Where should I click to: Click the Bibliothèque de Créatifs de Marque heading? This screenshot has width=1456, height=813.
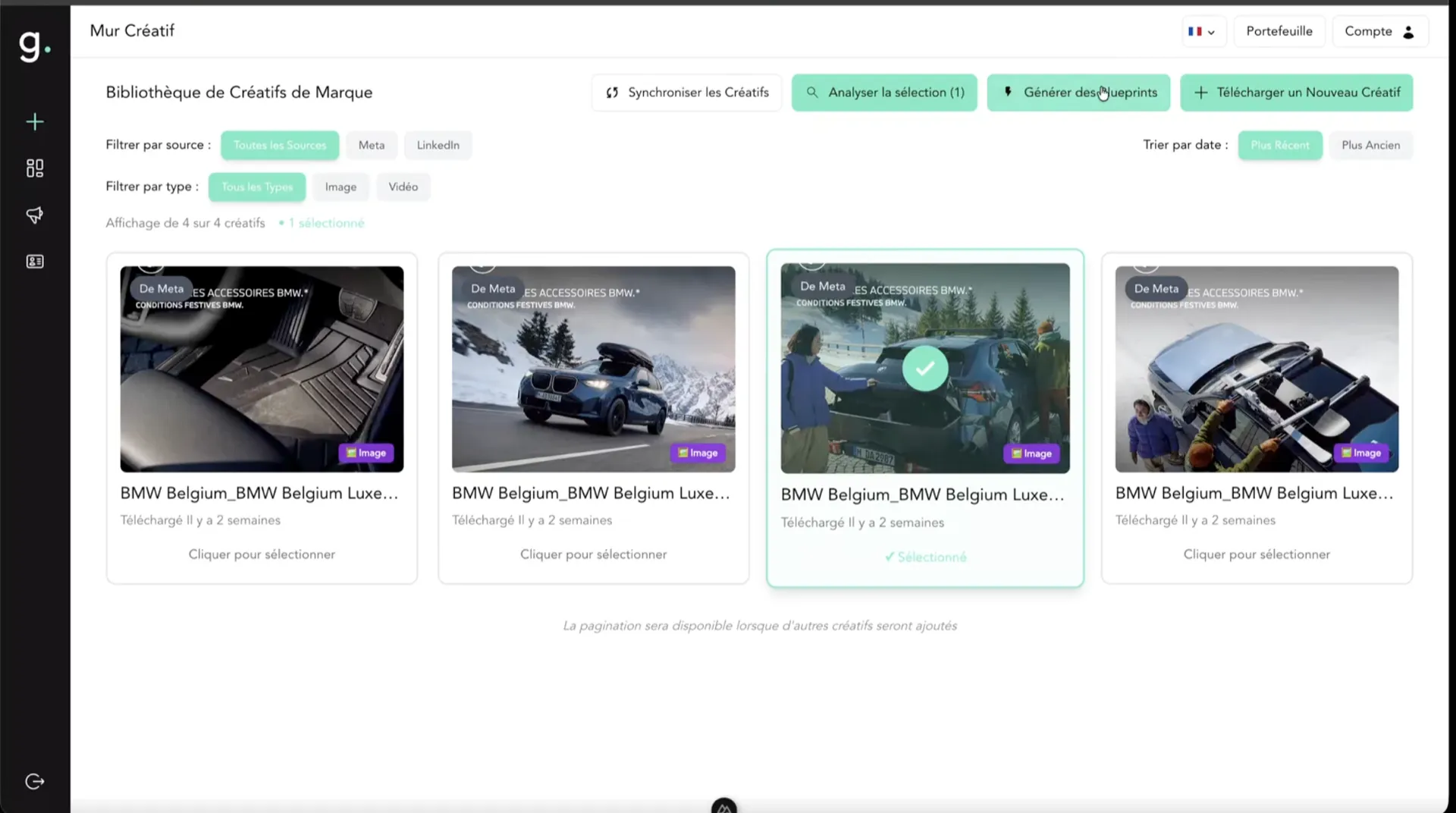(239, 93)
